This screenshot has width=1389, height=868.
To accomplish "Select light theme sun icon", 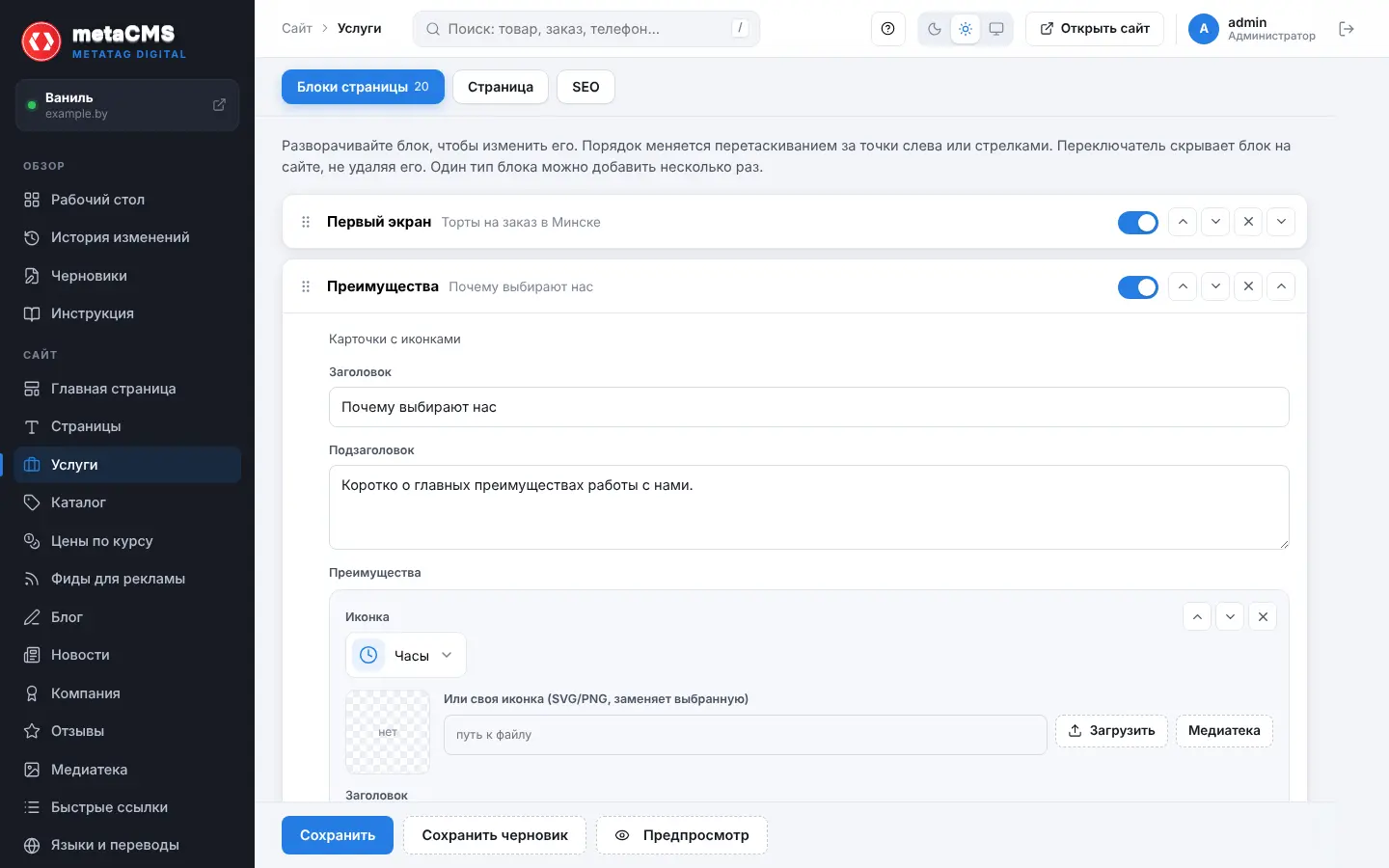I will coord(966,29).
